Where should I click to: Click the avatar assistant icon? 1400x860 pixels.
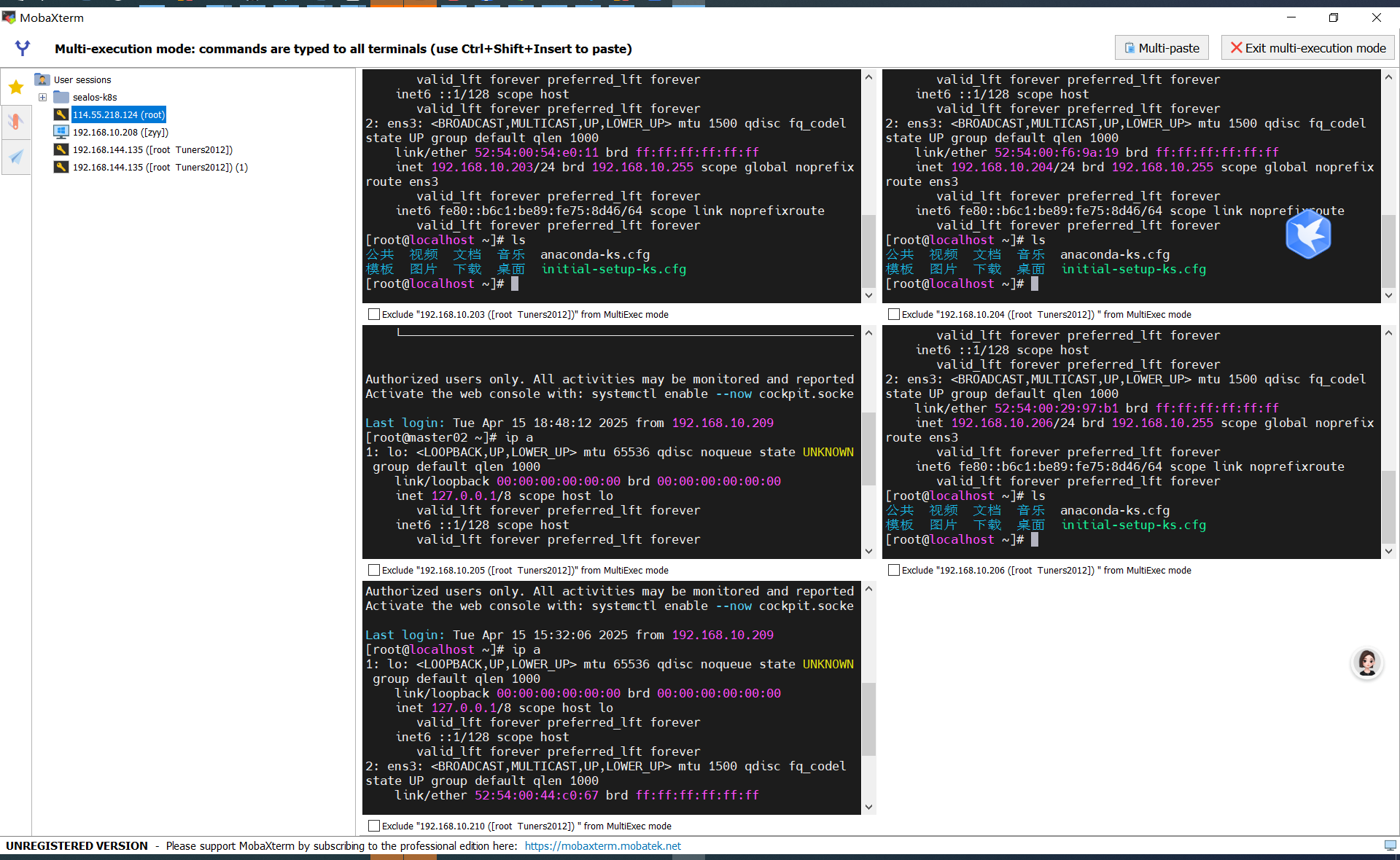point(1366,662)
